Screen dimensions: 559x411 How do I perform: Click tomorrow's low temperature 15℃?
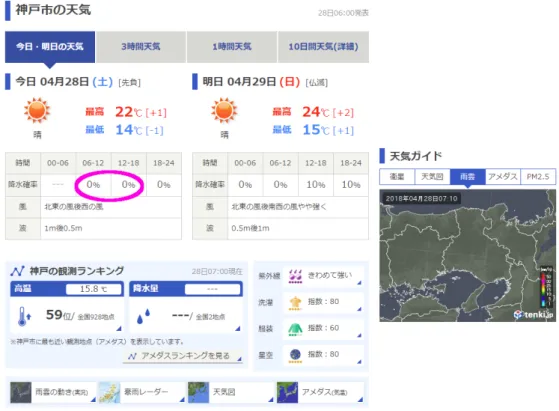tap(316, 130)
